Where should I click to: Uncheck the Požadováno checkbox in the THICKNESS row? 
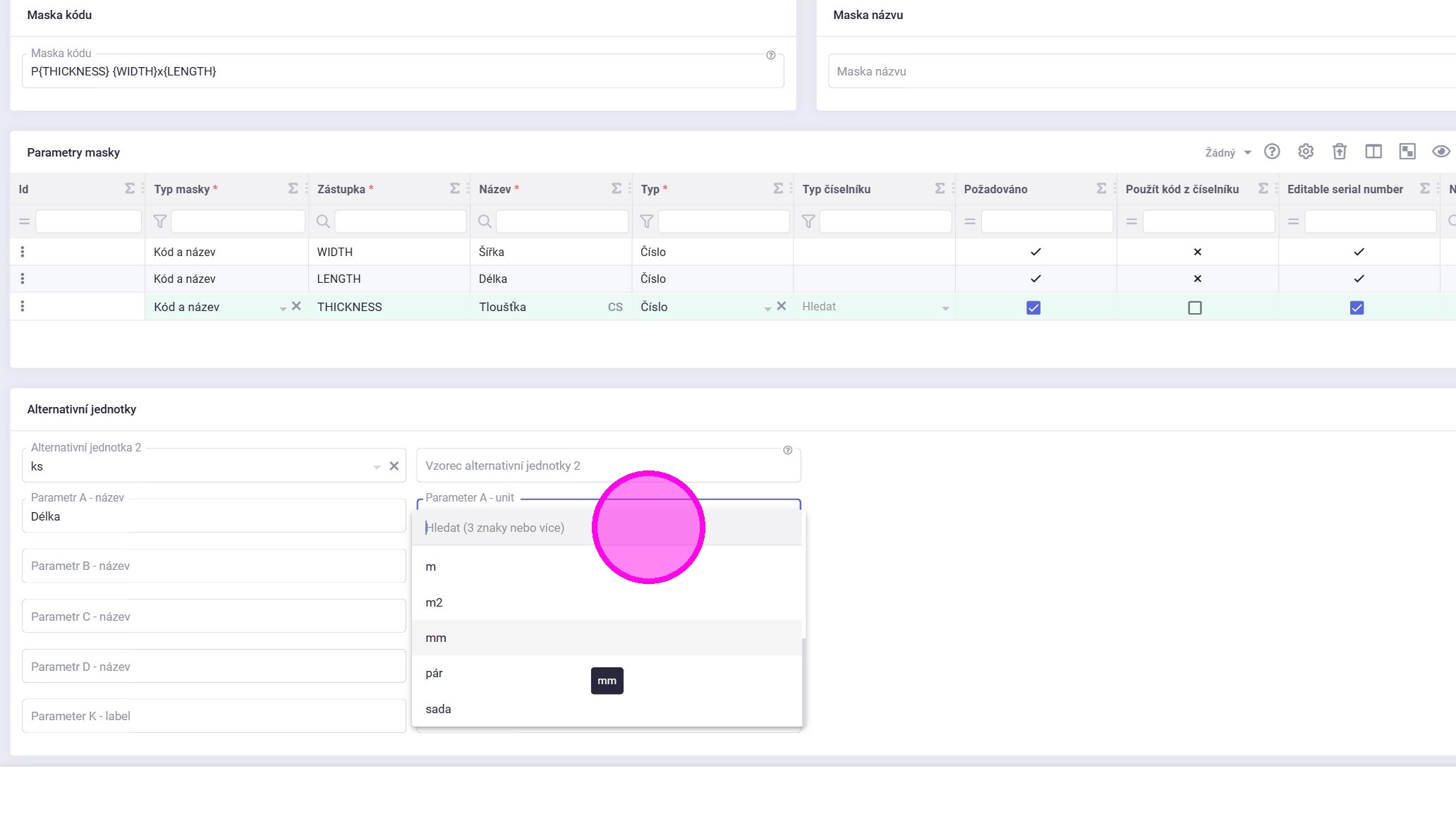coord(1033,308)
